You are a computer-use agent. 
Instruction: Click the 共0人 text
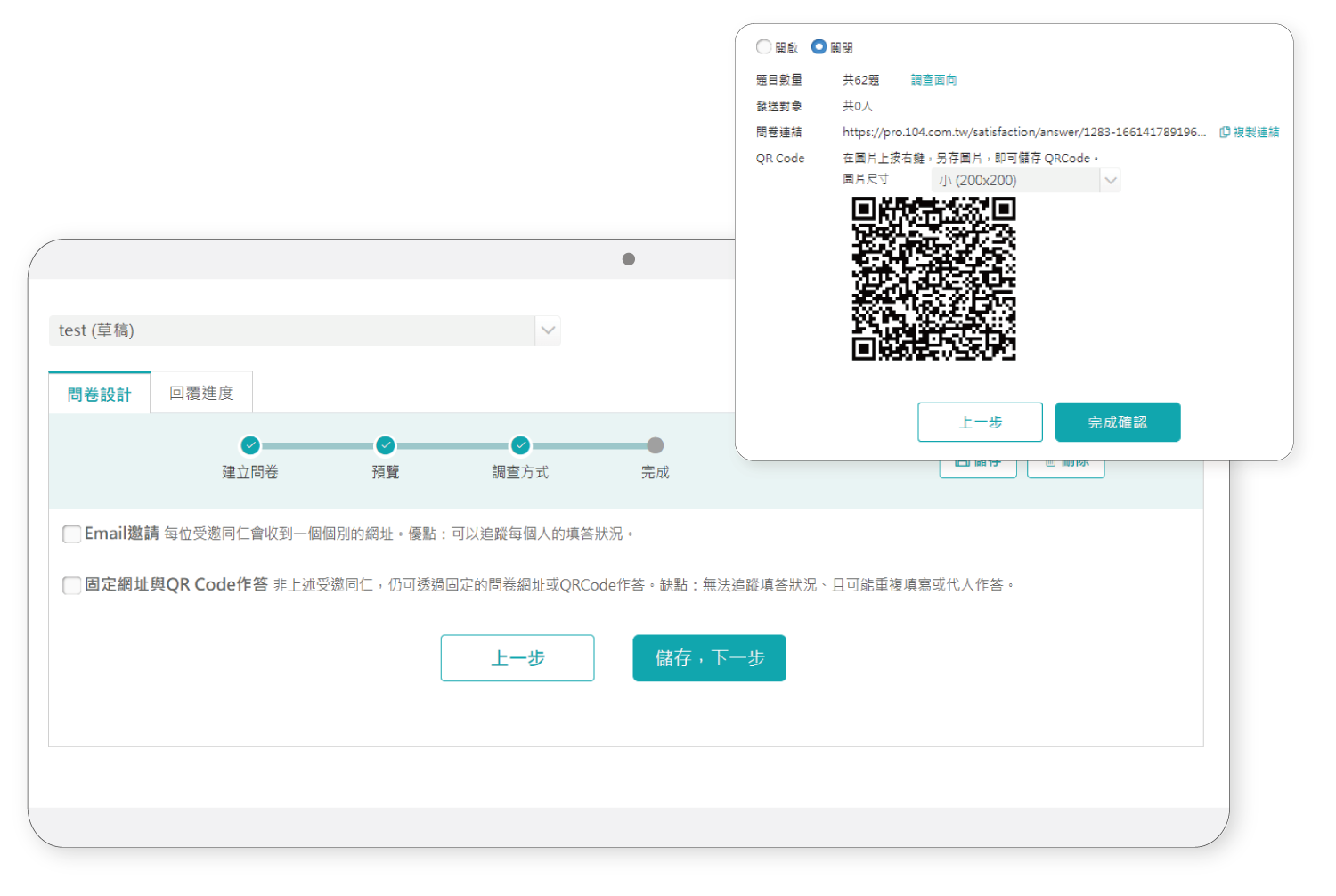pyautogui.click(x=858, y=106)
